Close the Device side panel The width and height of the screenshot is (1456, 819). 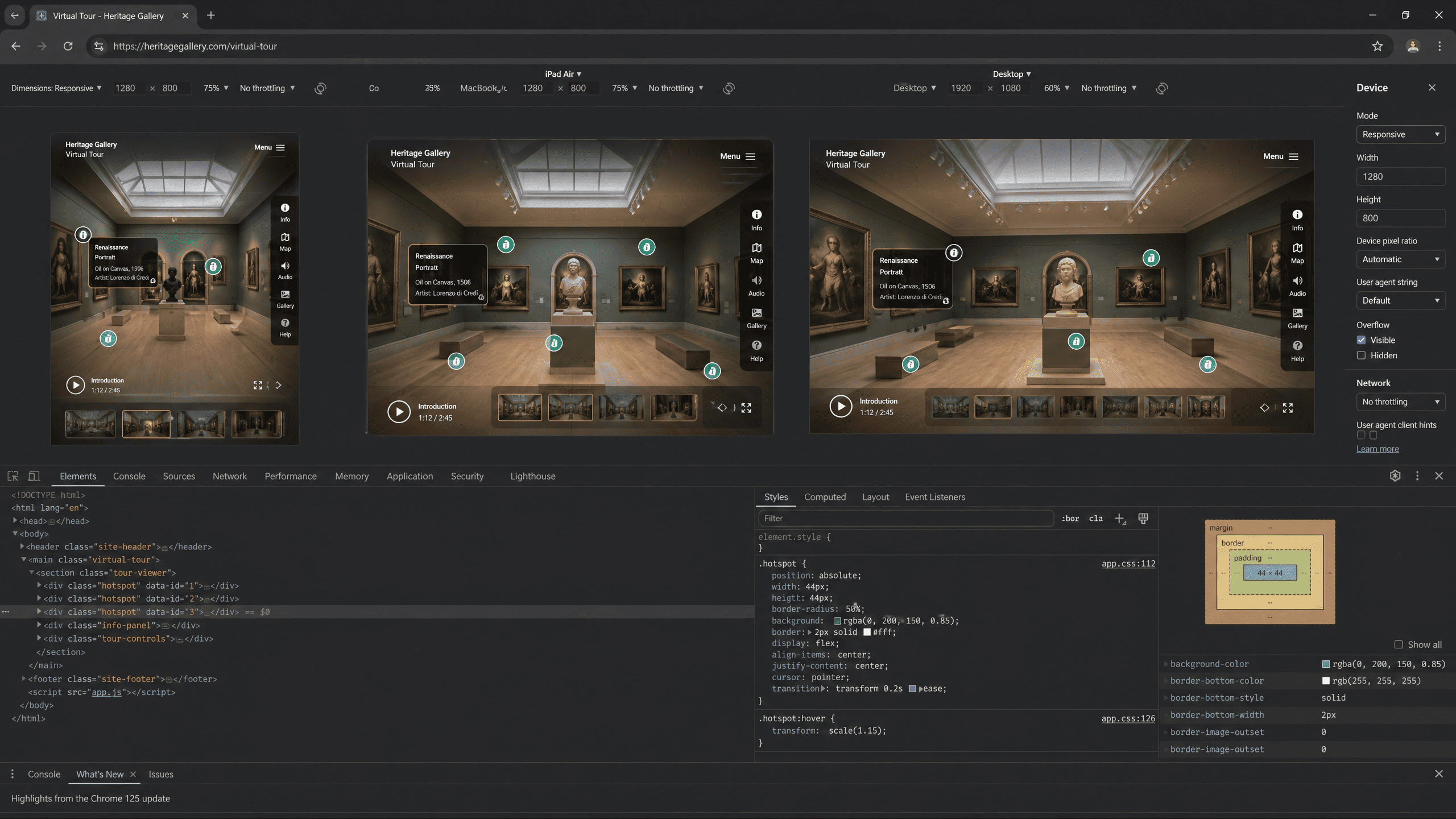coord(1432,88)
